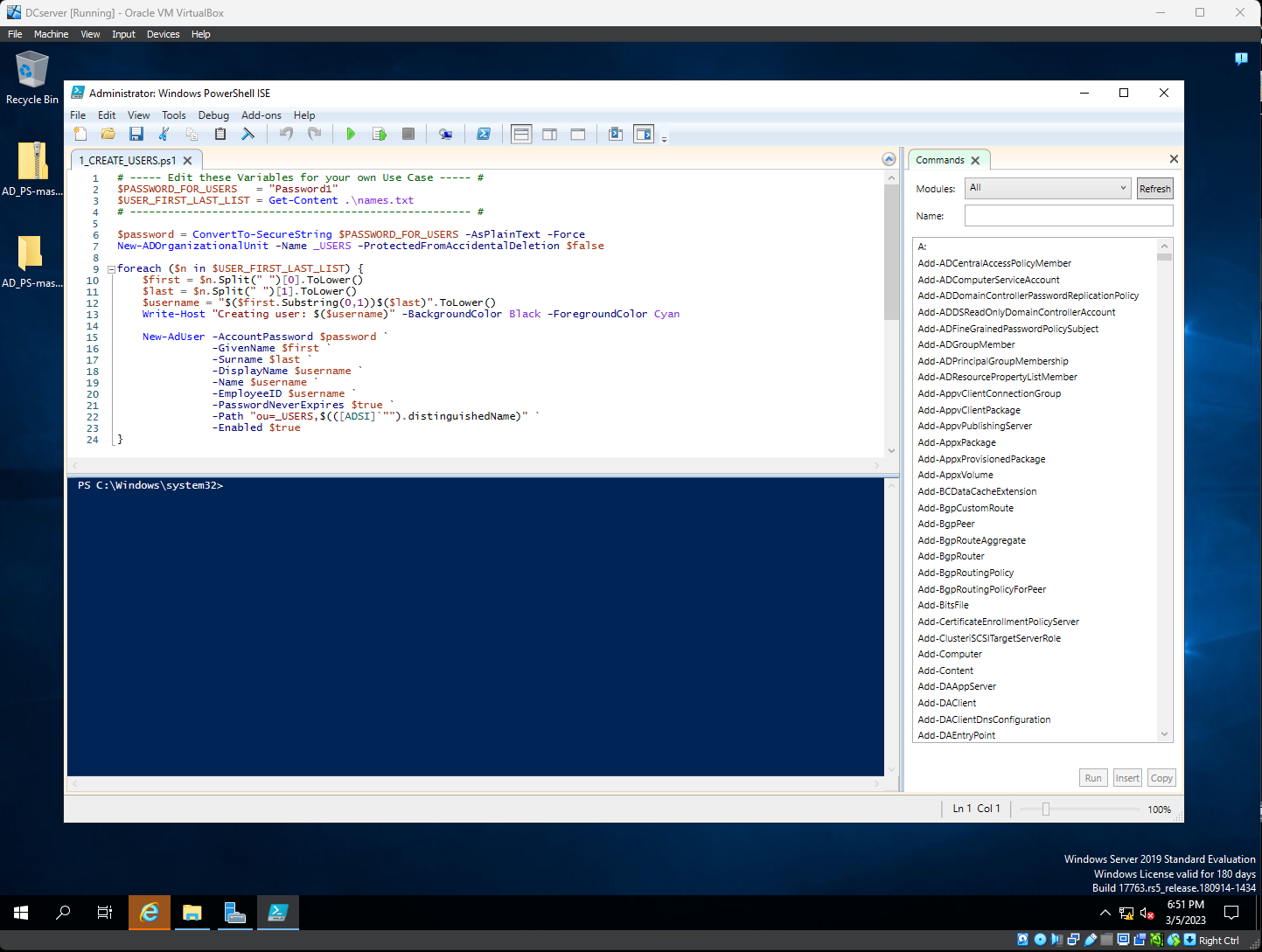The width and height of the screenshot is (1262, 952).
Task: Toggle Show Script Pane Top layout
Action: click(x=520, y=134)
